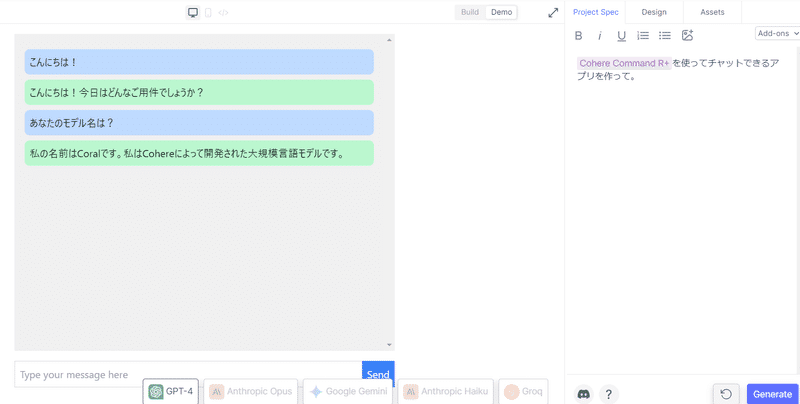800x404 pixels.
Task: Switch to the Design tab
Action: (654, 12)
